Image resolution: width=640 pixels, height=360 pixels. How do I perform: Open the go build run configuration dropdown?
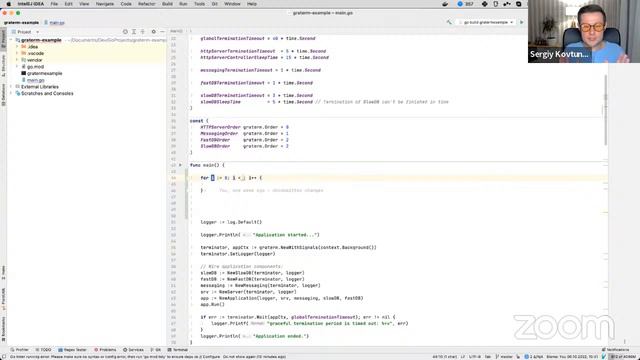[x=486, y=22]
